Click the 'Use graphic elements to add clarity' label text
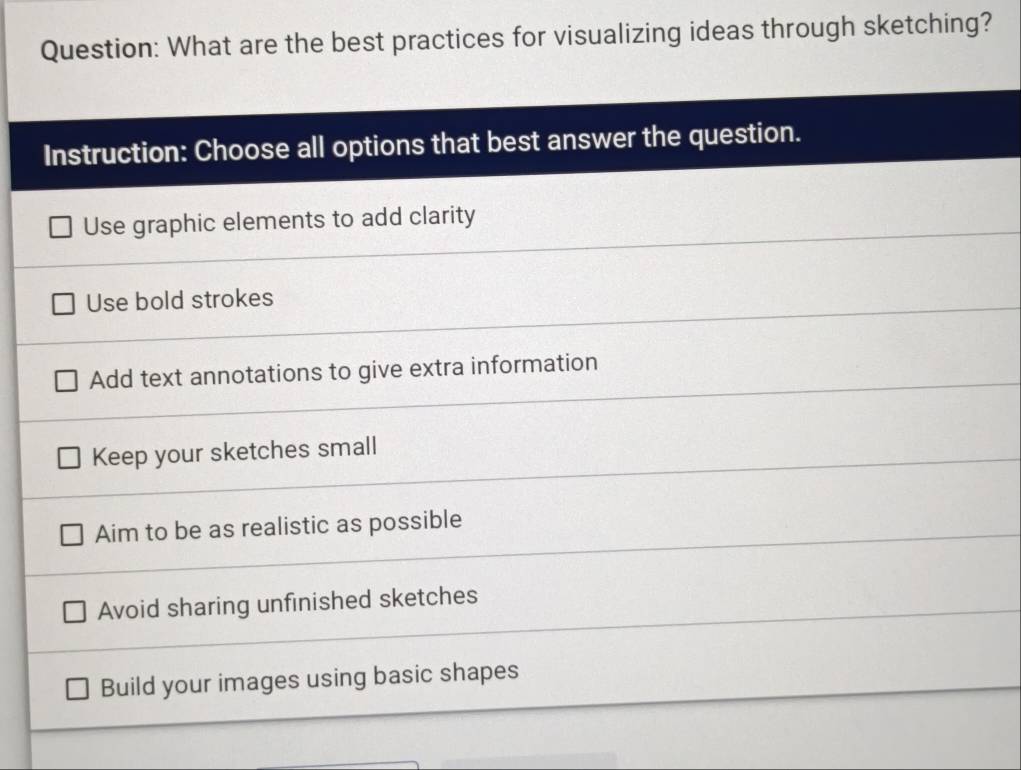This screenshot has width=1021, height=770. [x=279, y=219]
